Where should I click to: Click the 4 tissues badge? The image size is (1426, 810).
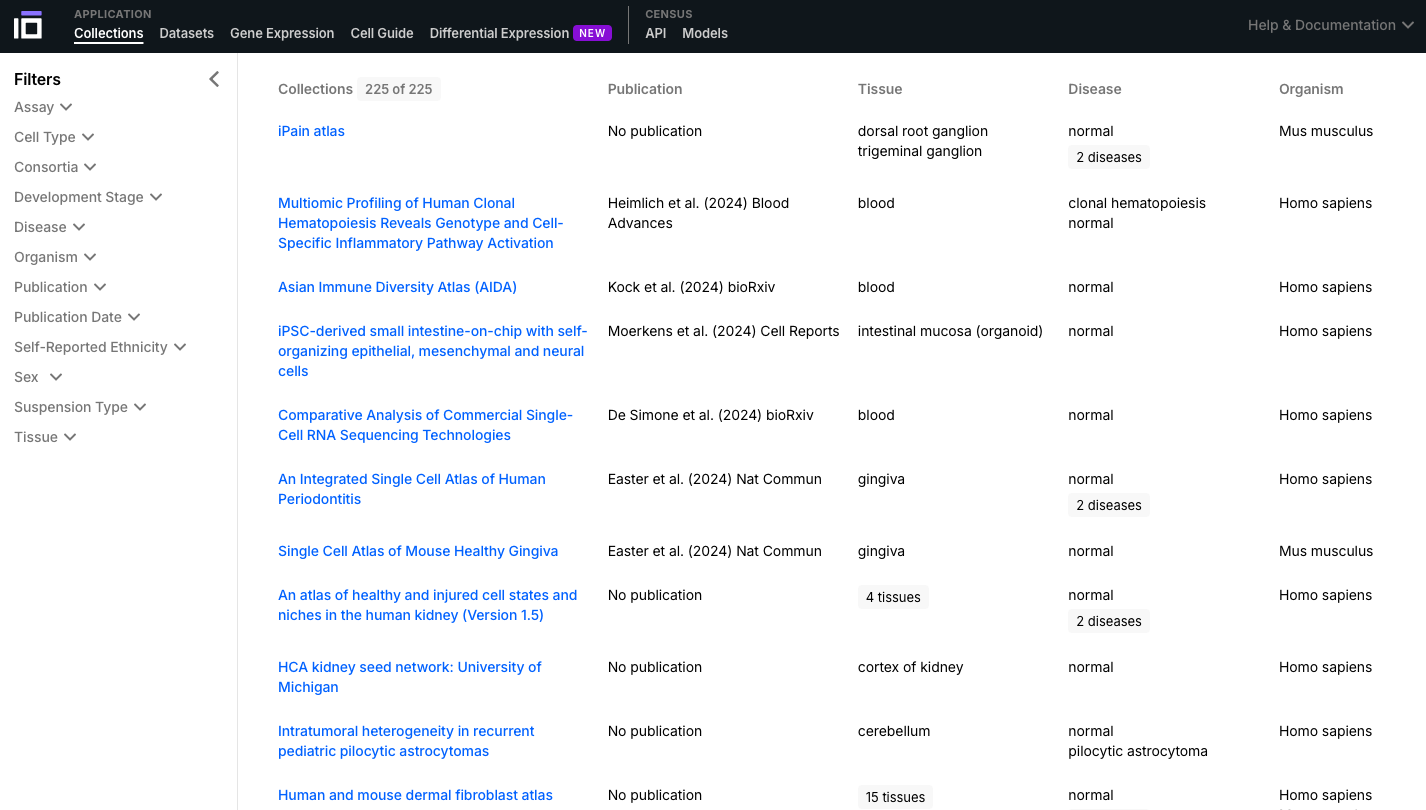(893, 597)
